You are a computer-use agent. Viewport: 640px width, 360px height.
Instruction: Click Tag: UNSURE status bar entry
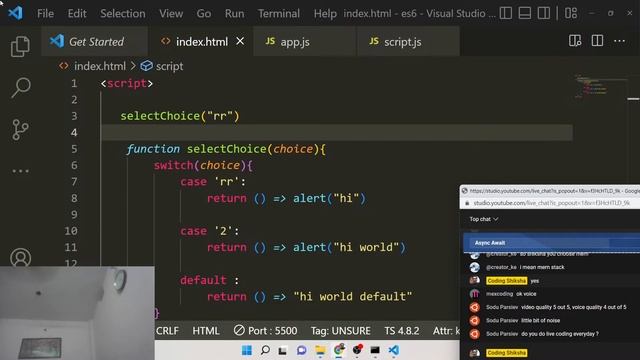[x=340, y=331]
